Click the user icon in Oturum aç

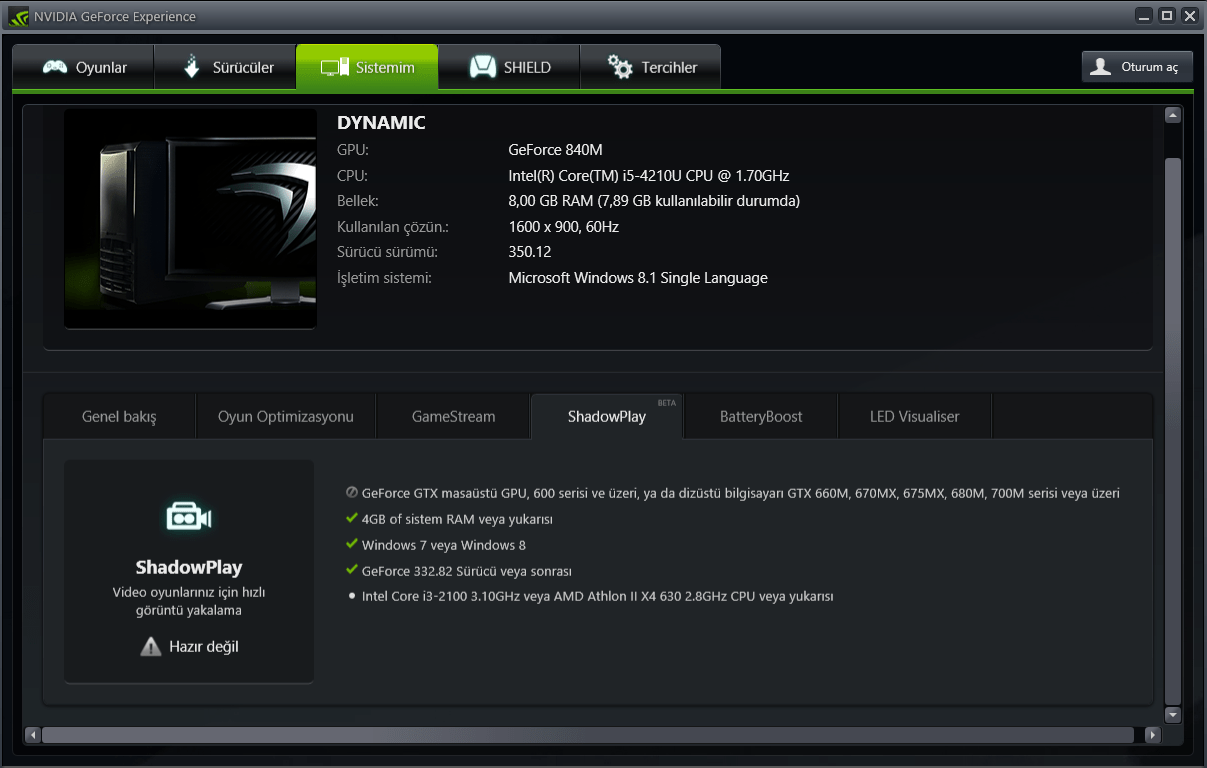(1101, 67)
